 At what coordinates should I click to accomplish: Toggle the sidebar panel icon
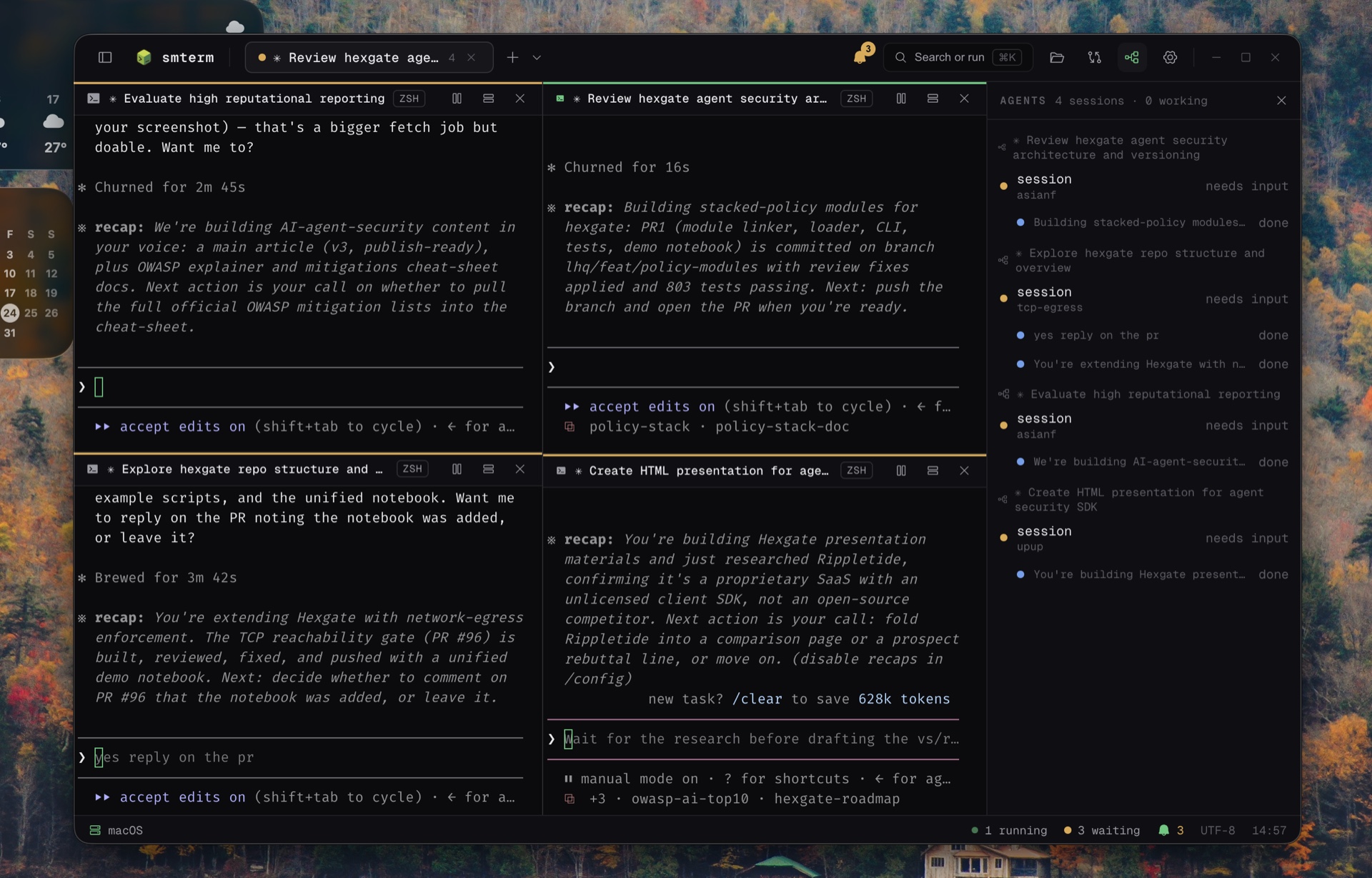tap(105, 57)
